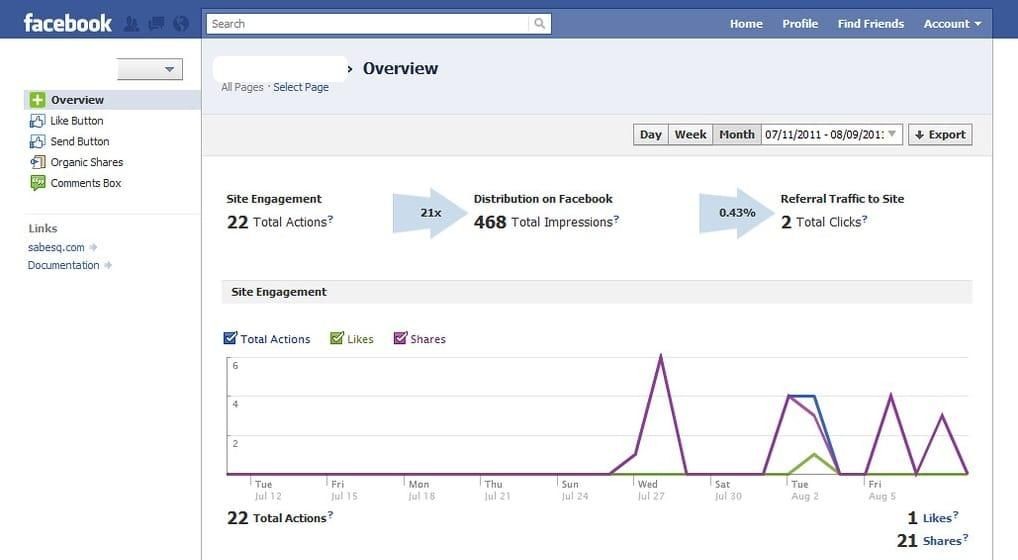Open the Account dropdown menu
The height and width of the screenshot is (560, 1018).
pyautogui.click(x=952, y=24)
